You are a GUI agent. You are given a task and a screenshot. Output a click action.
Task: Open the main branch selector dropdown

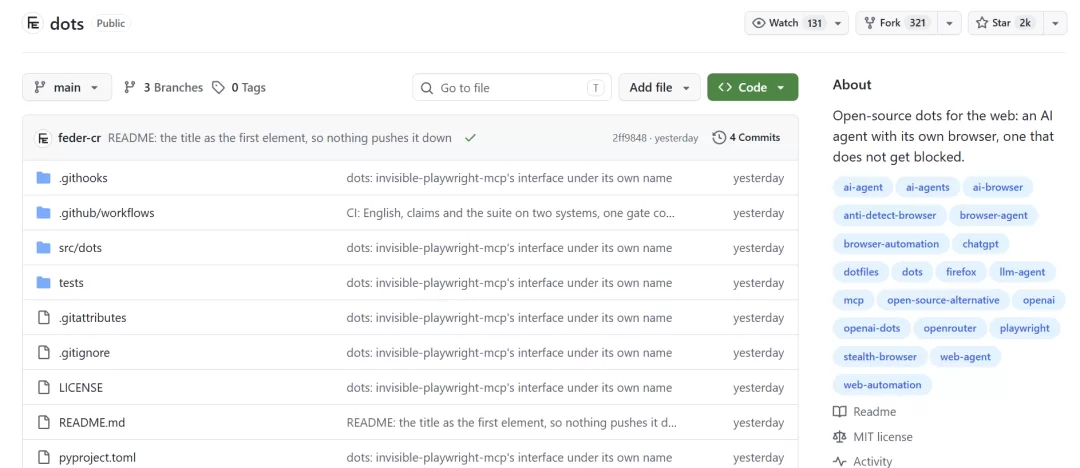coord(67,88)
